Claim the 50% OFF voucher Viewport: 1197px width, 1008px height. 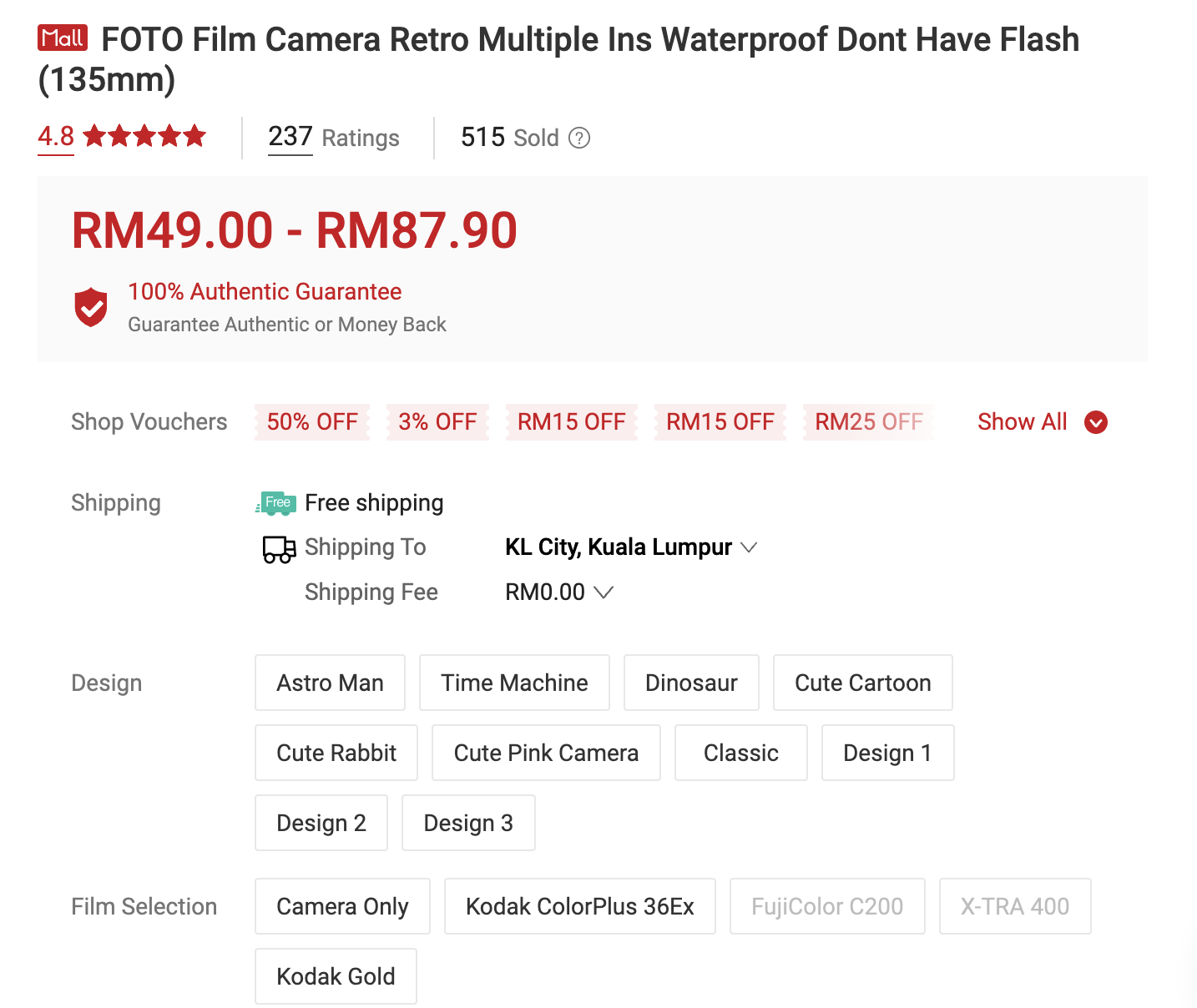coord(312,422)
